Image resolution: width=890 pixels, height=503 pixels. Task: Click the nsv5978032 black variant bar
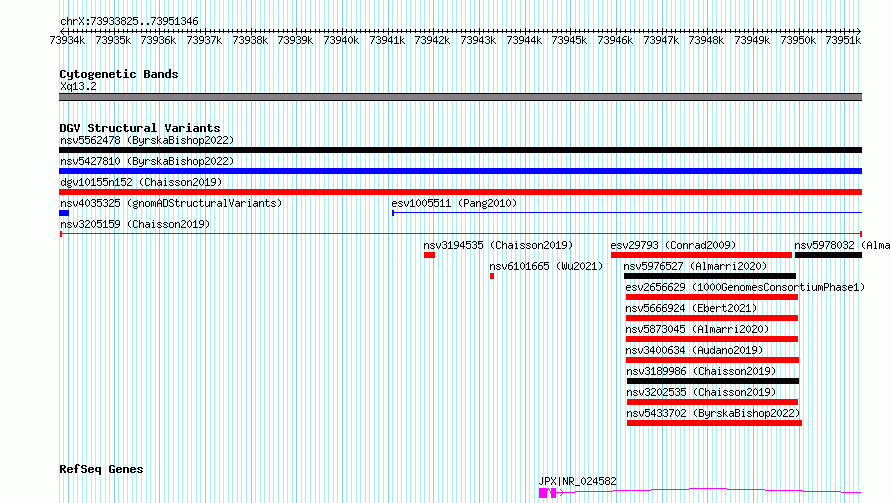[828, 255]
